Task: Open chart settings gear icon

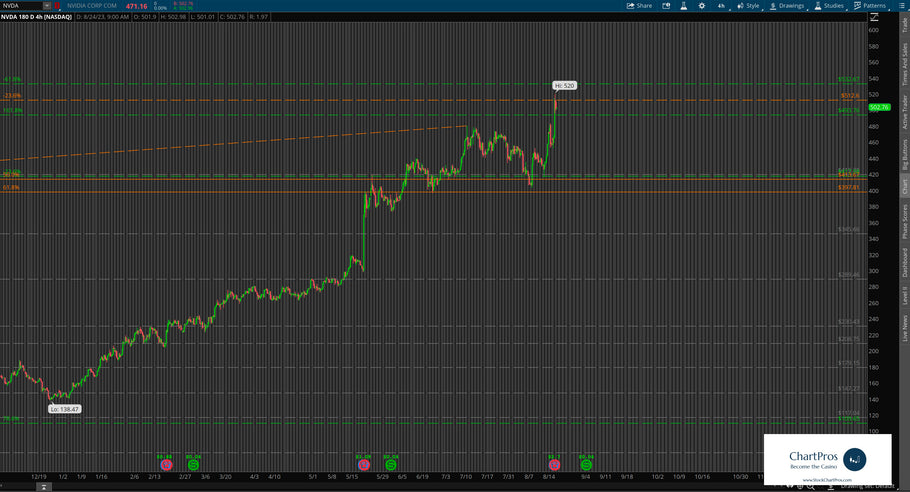Action: pos(702,6)
